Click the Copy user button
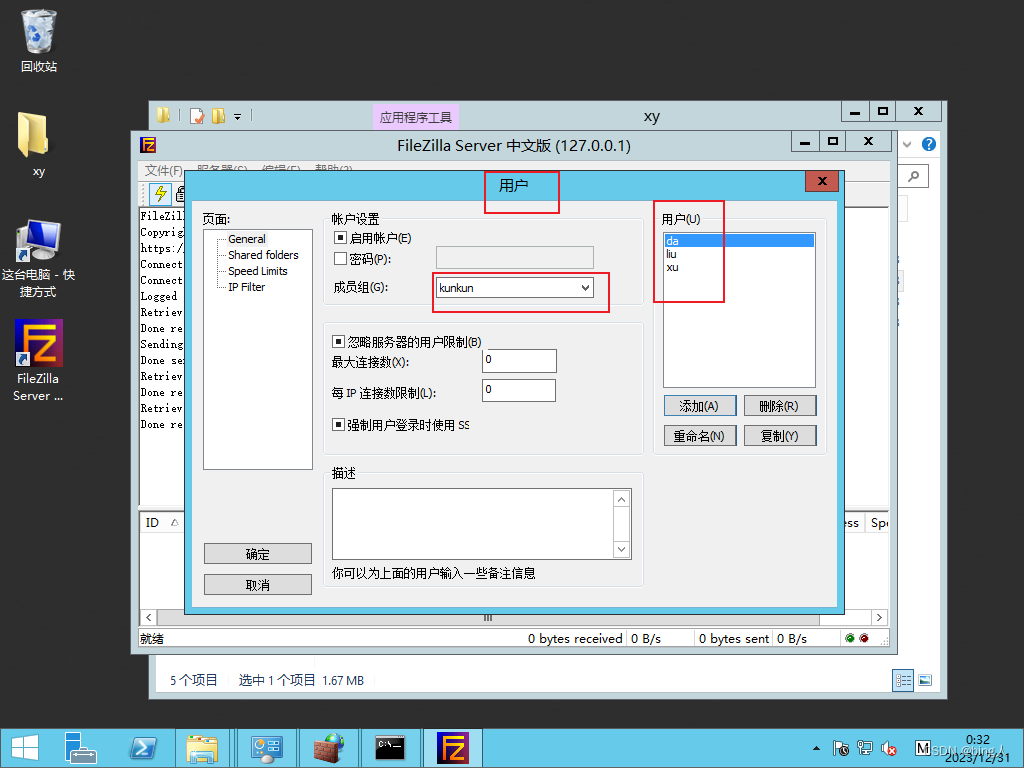Screen dimensions: 1024x768 coord(780,436)
